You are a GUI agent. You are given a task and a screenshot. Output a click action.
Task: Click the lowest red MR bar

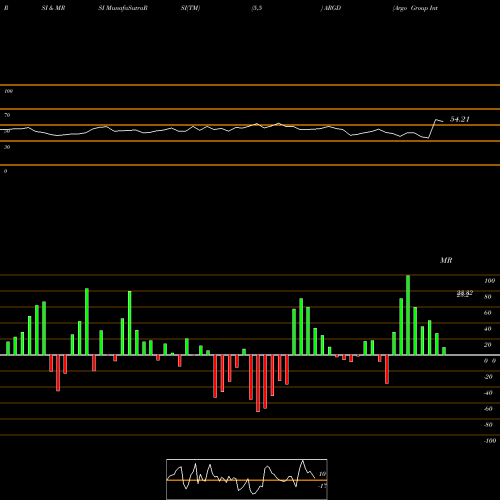258,383
